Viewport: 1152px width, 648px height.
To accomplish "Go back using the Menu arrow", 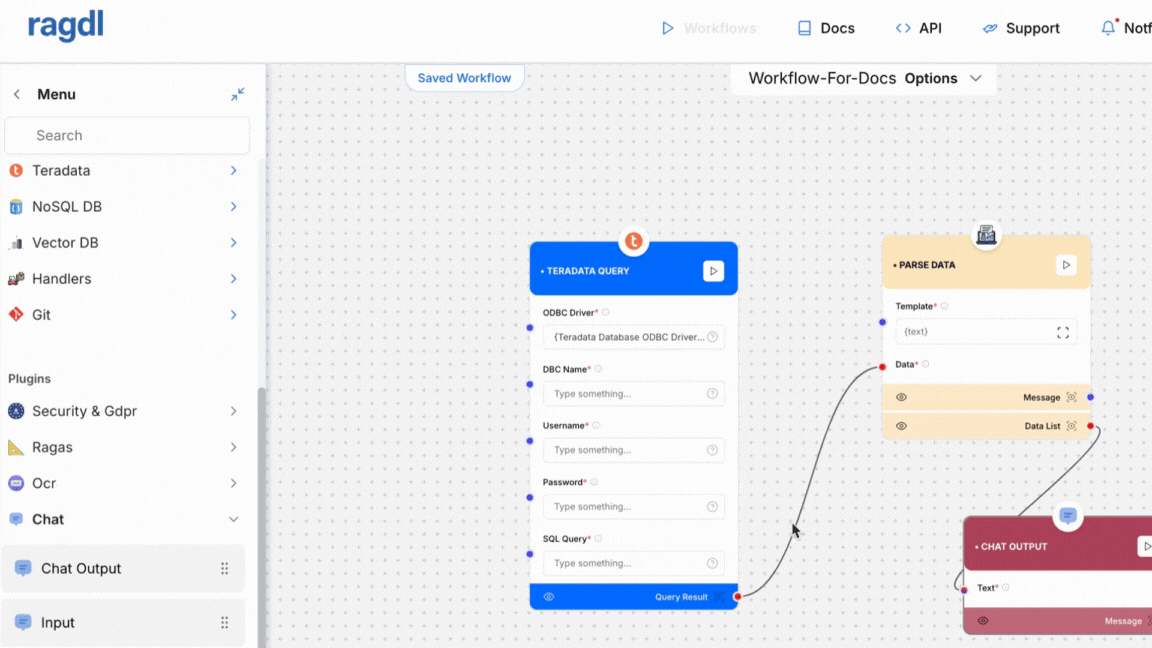I will [17, 94].
